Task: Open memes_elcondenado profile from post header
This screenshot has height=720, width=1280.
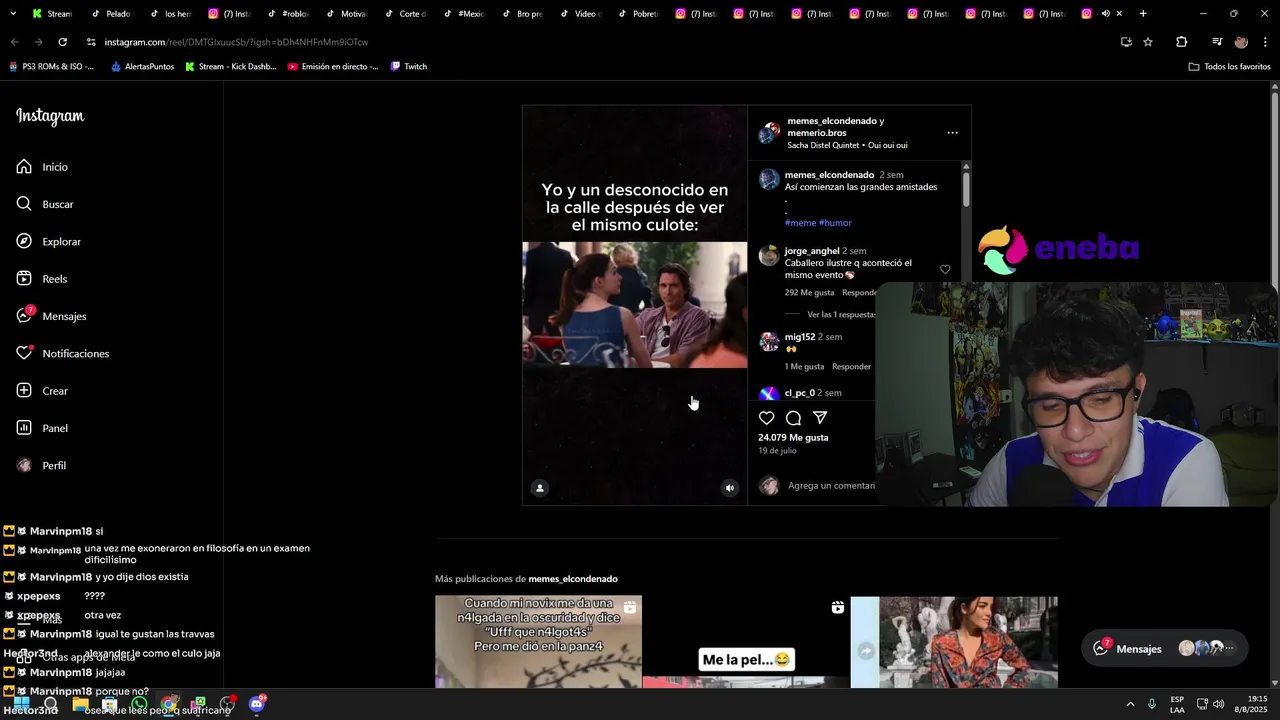Action: point(831,121)
